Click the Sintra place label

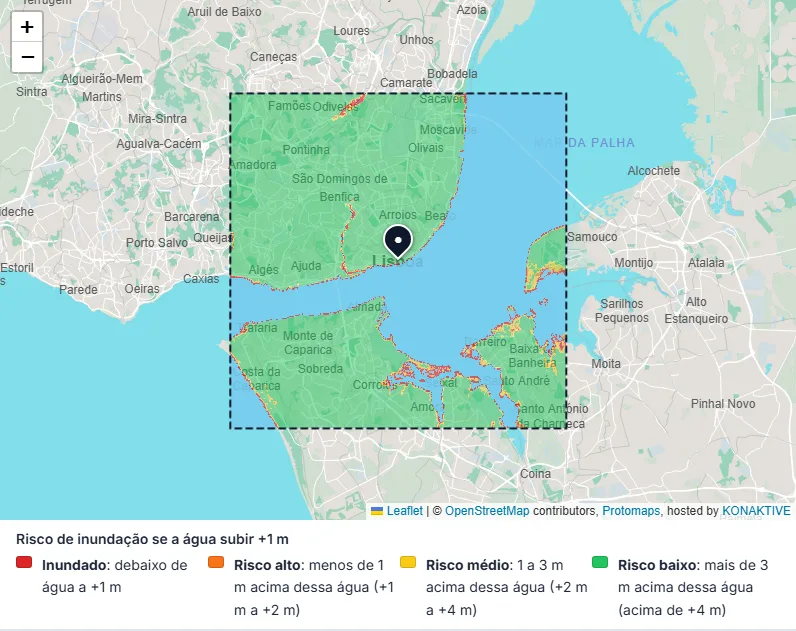click(x=31, y=92)
